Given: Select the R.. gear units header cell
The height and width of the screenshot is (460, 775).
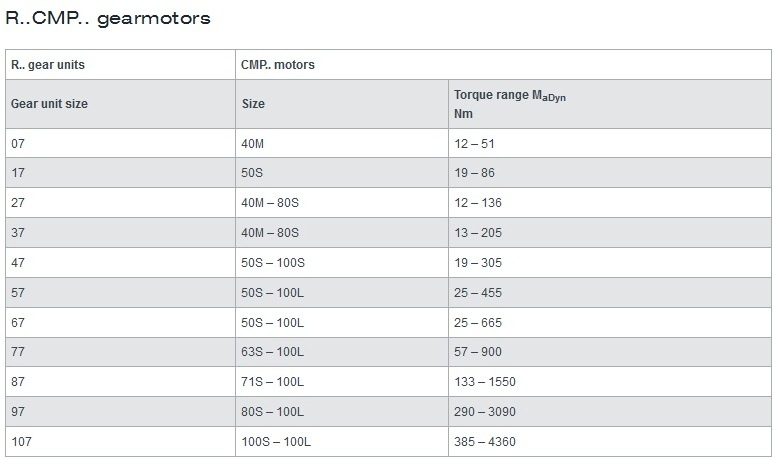Looking at the screenshot, I should [120, 65].
